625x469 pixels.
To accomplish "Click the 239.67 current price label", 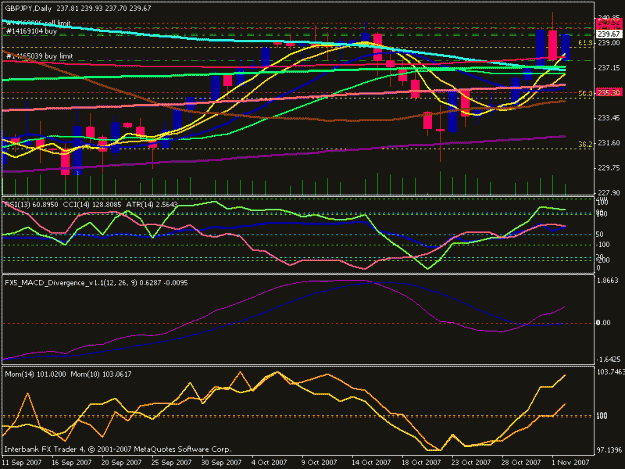I will pos(608,34).
